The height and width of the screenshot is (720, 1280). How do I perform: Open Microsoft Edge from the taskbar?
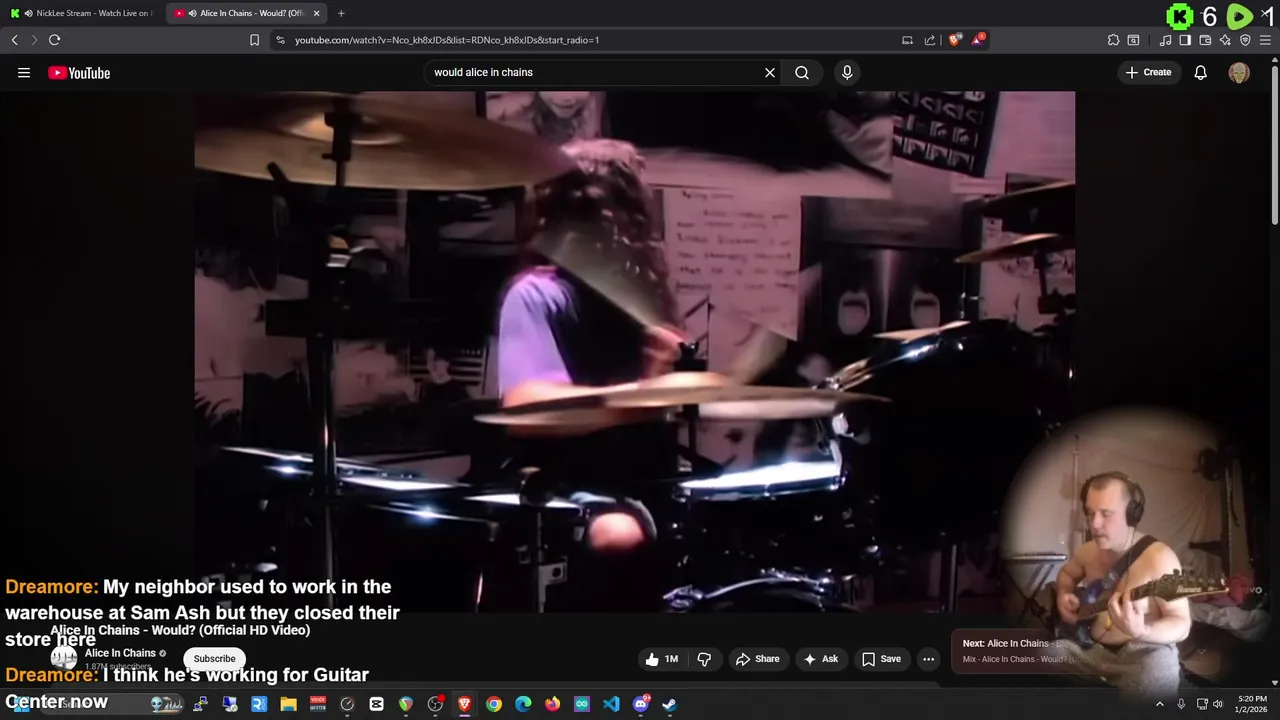pos(523,704)
